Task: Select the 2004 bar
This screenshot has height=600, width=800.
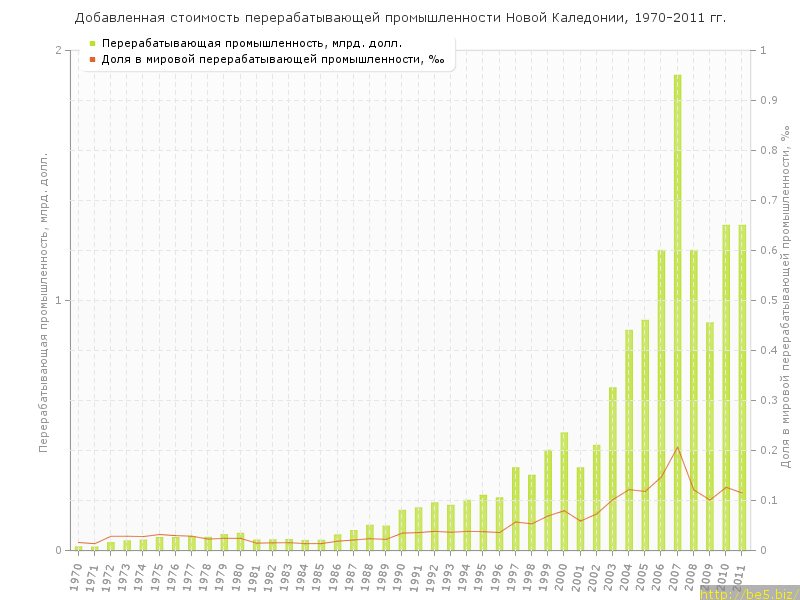Action: tap(629, 440)
